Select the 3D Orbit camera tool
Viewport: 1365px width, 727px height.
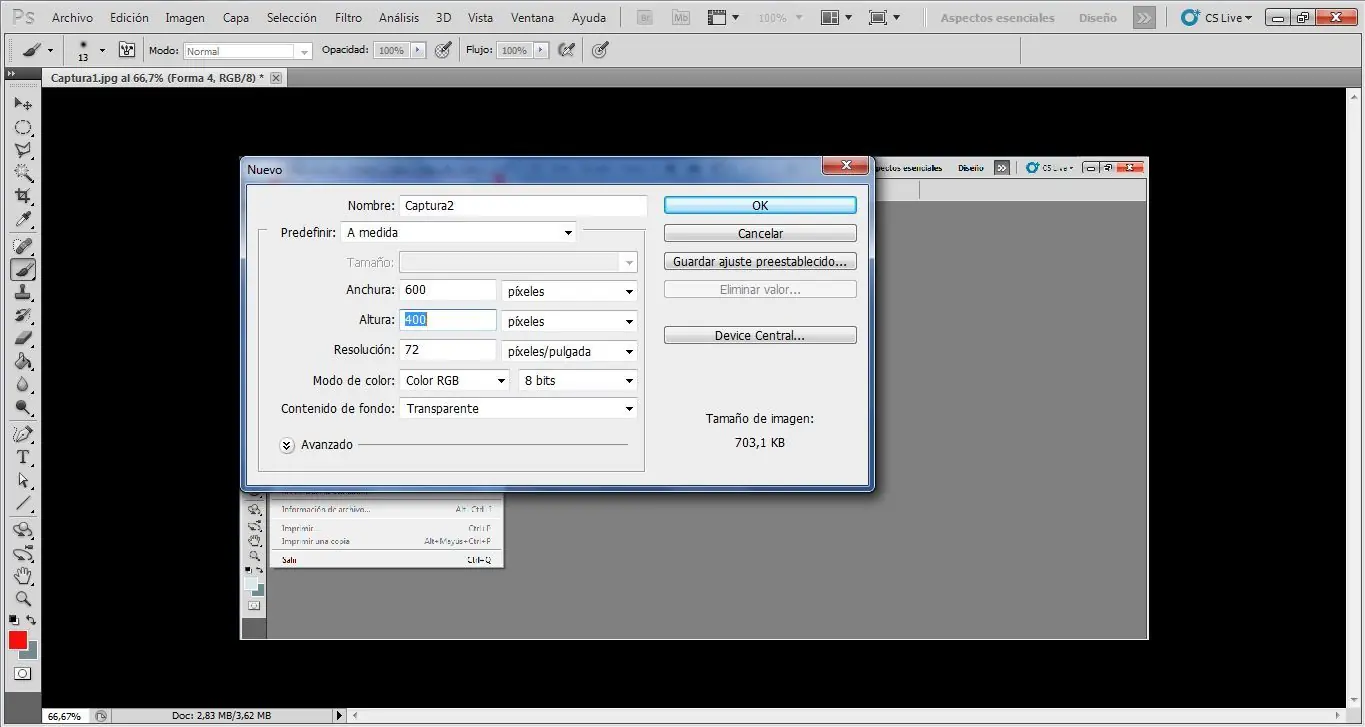pos(22,553)
